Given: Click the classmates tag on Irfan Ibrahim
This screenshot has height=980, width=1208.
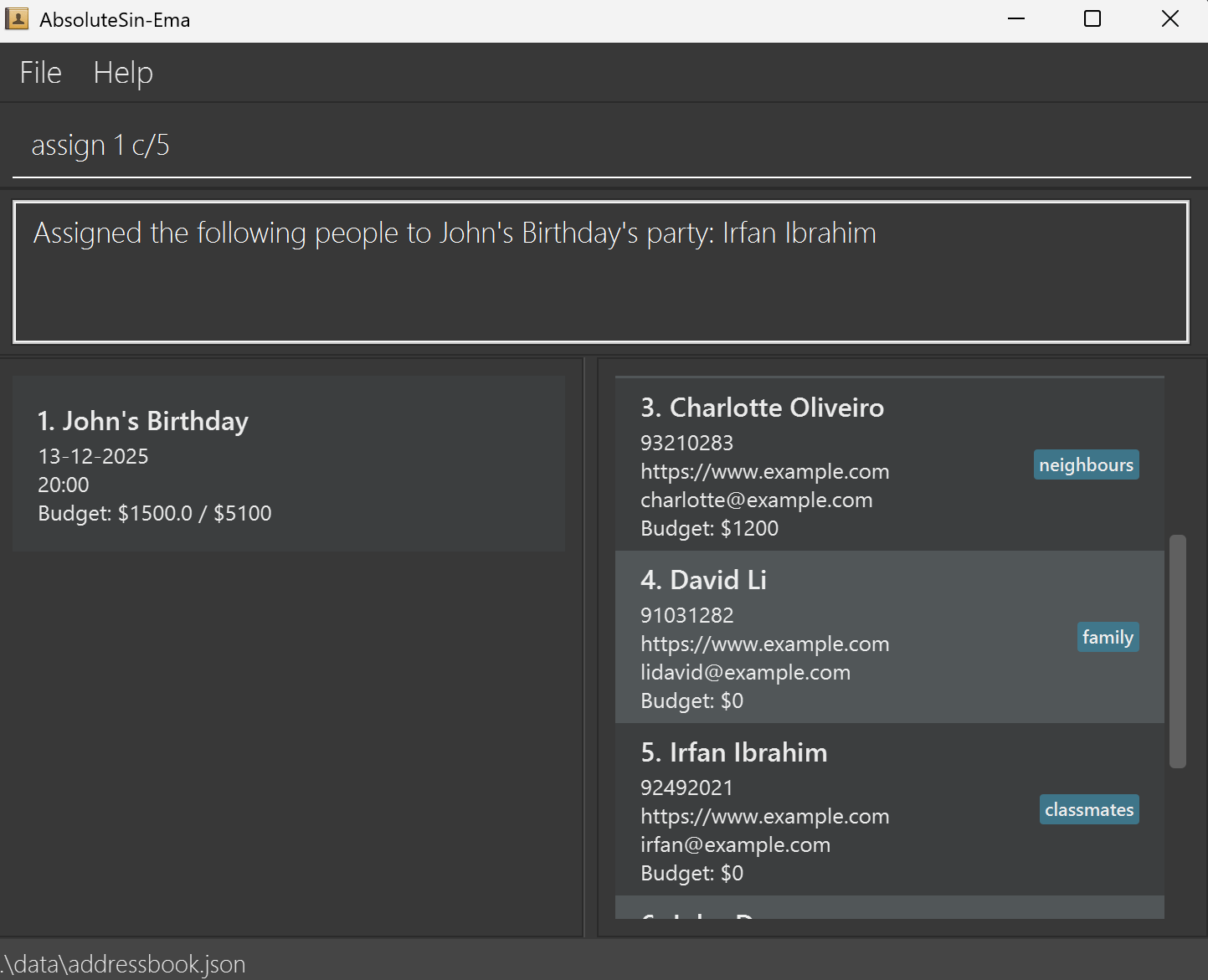Looking at the screenshot, I should pyautogui.click(x=1088, y=810).
